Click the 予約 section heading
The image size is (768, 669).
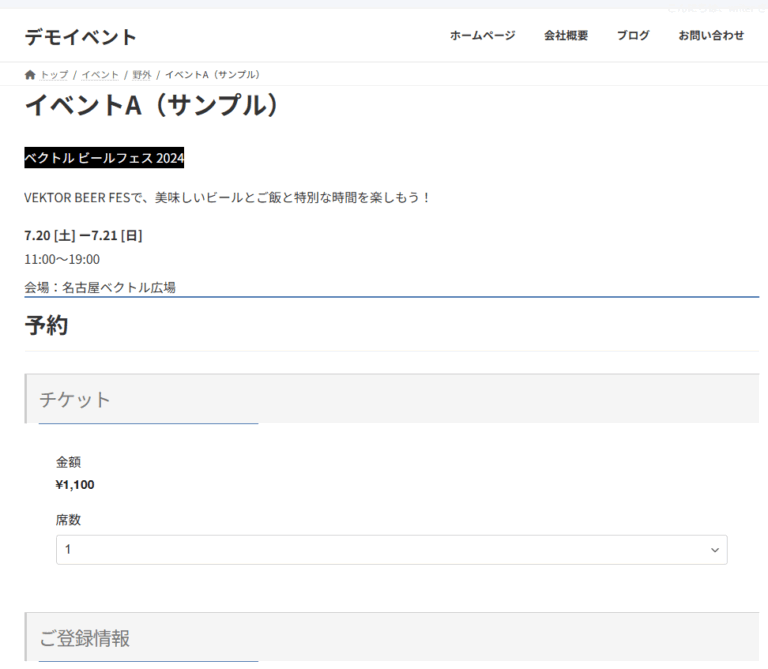[47, 325]
